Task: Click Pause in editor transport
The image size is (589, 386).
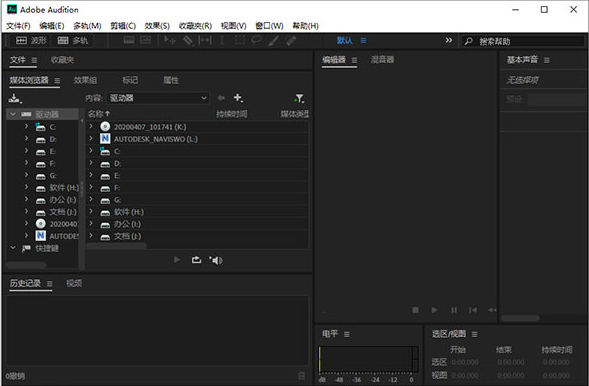Action: (x=454, y=310)
